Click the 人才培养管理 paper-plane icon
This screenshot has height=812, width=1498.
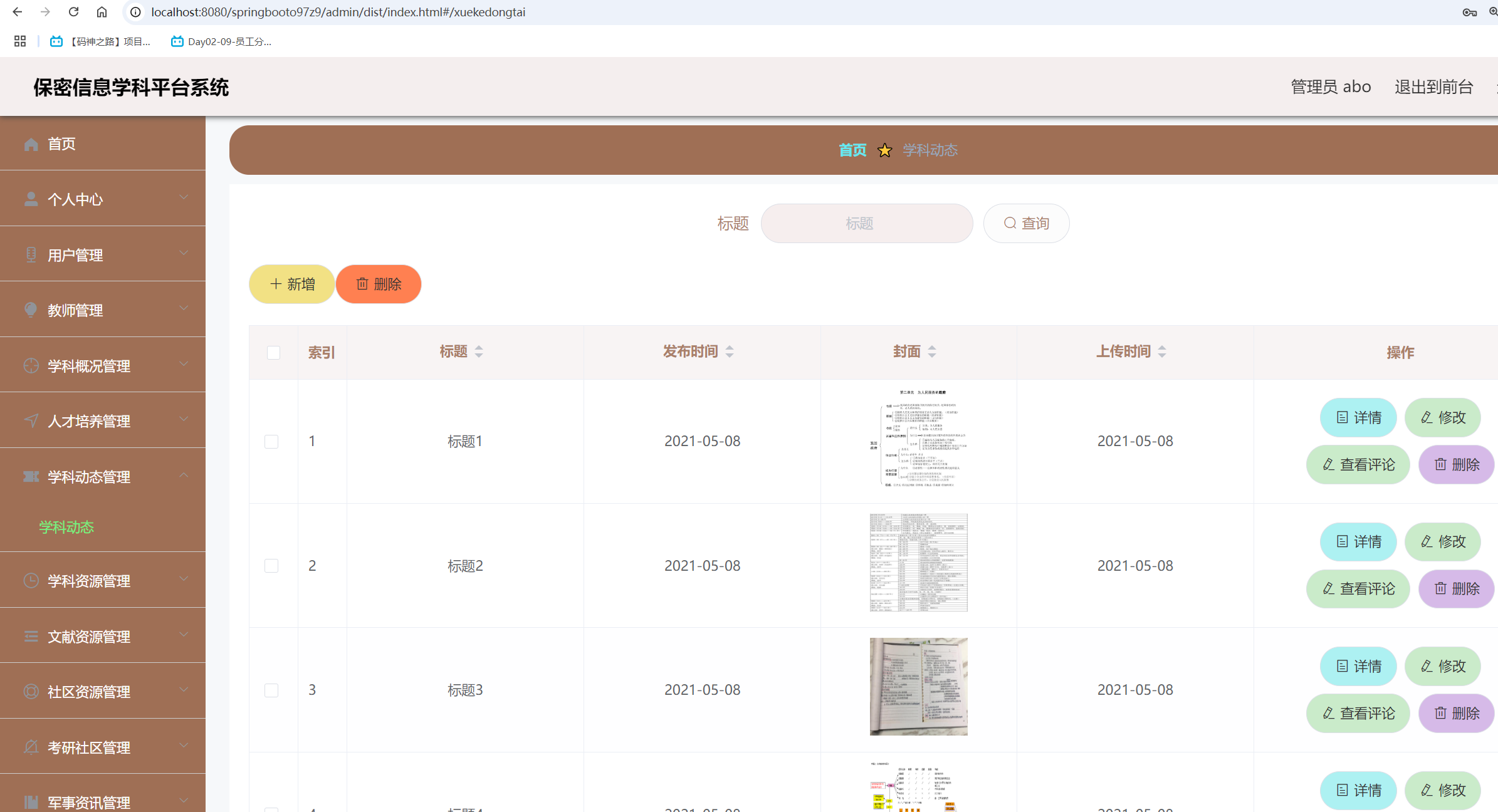click(x=31, y=420)
